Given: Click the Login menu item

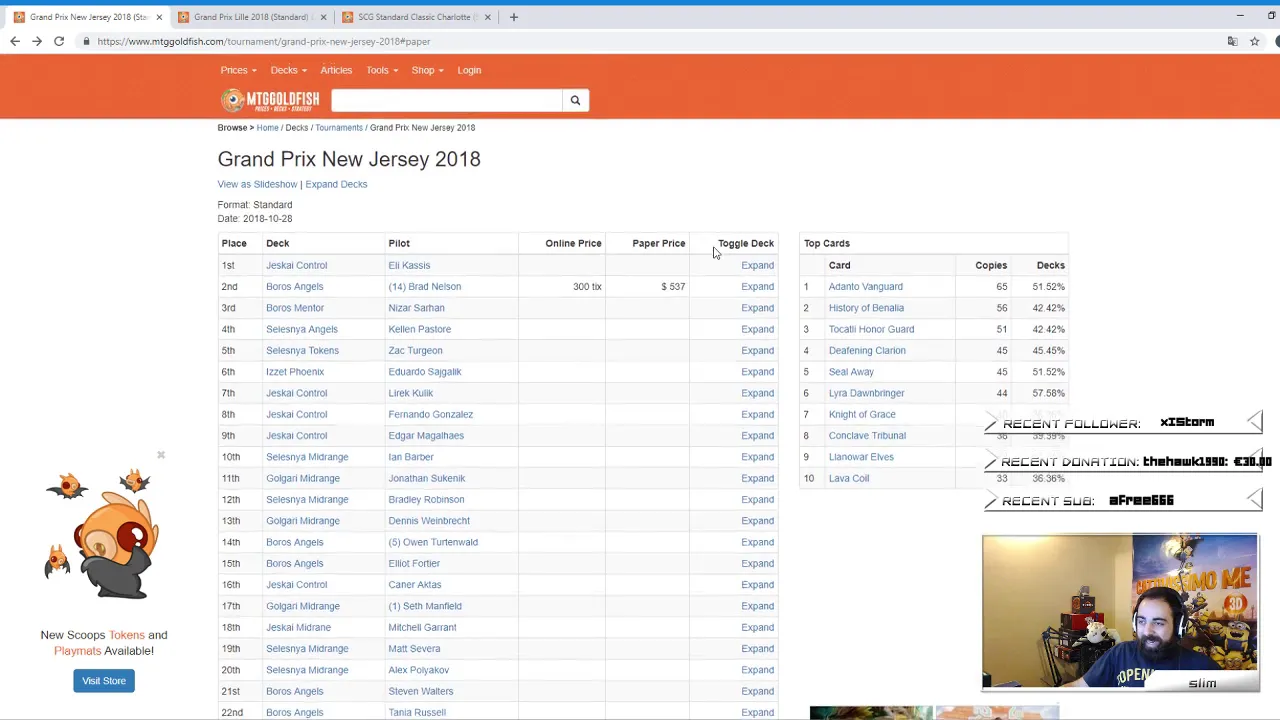Looking at the screenshot, I should click(469, 70).
